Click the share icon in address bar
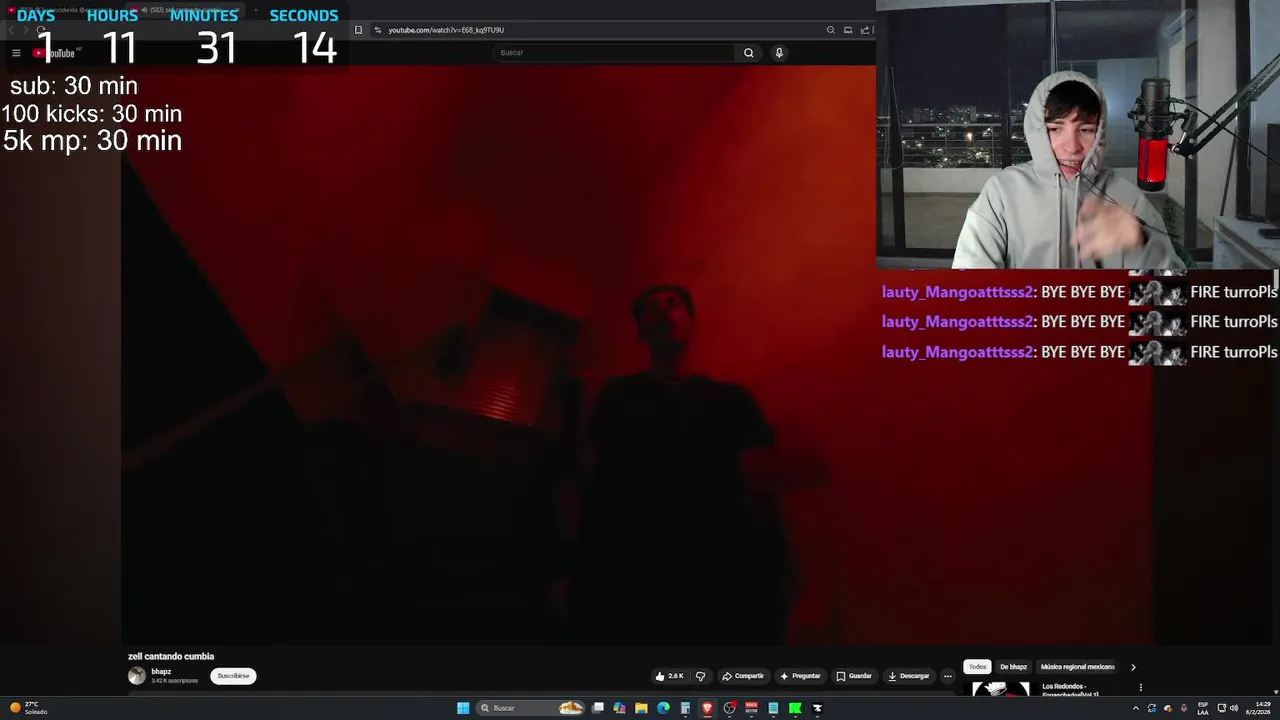Image resolution: width=1280 pixels, height=720 pixels. click(865, 30)
